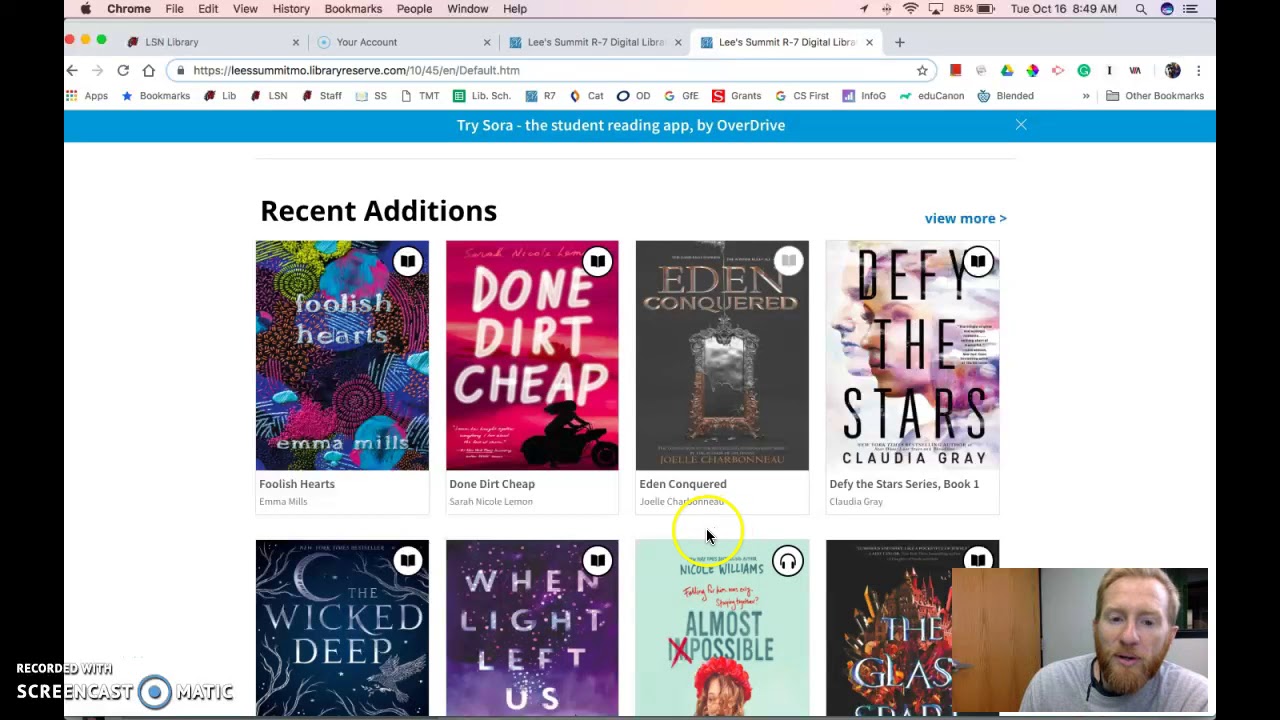Open Defy the Stars Series, Book 1 link
The width and height of the screenshot is (1280, 720).
[904, 484]
